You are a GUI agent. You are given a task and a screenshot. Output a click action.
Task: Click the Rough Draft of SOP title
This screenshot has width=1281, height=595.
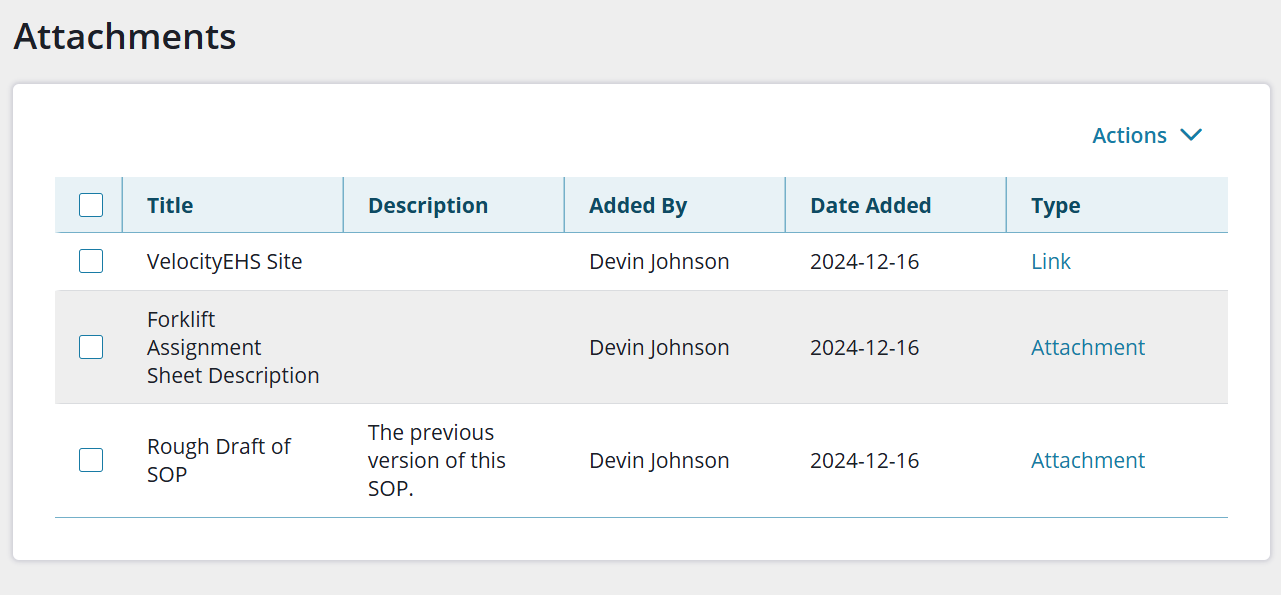[x=218, y=460]
